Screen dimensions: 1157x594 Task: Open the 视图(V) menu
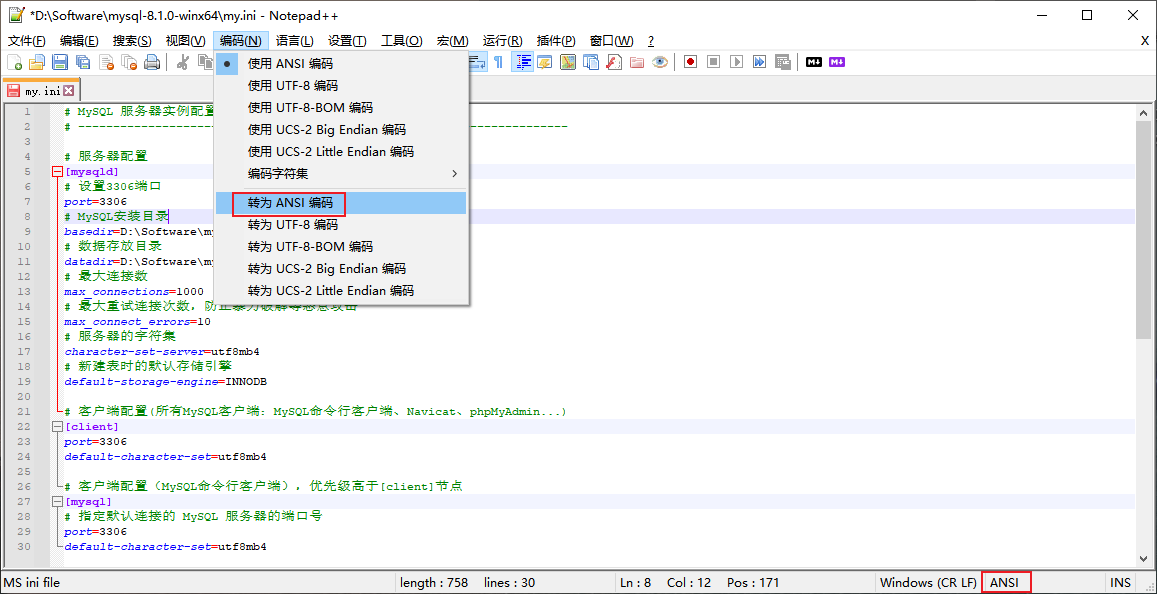tap(185, 41)
